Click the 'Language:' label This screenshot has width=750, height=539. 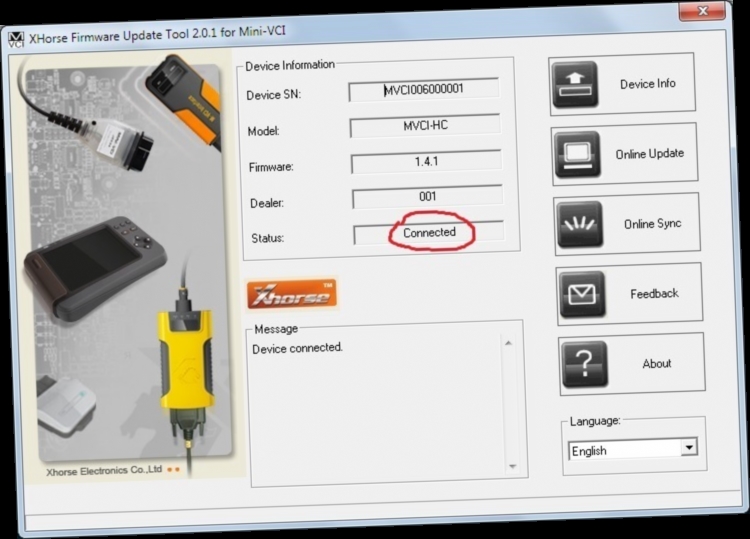[595, 421]
